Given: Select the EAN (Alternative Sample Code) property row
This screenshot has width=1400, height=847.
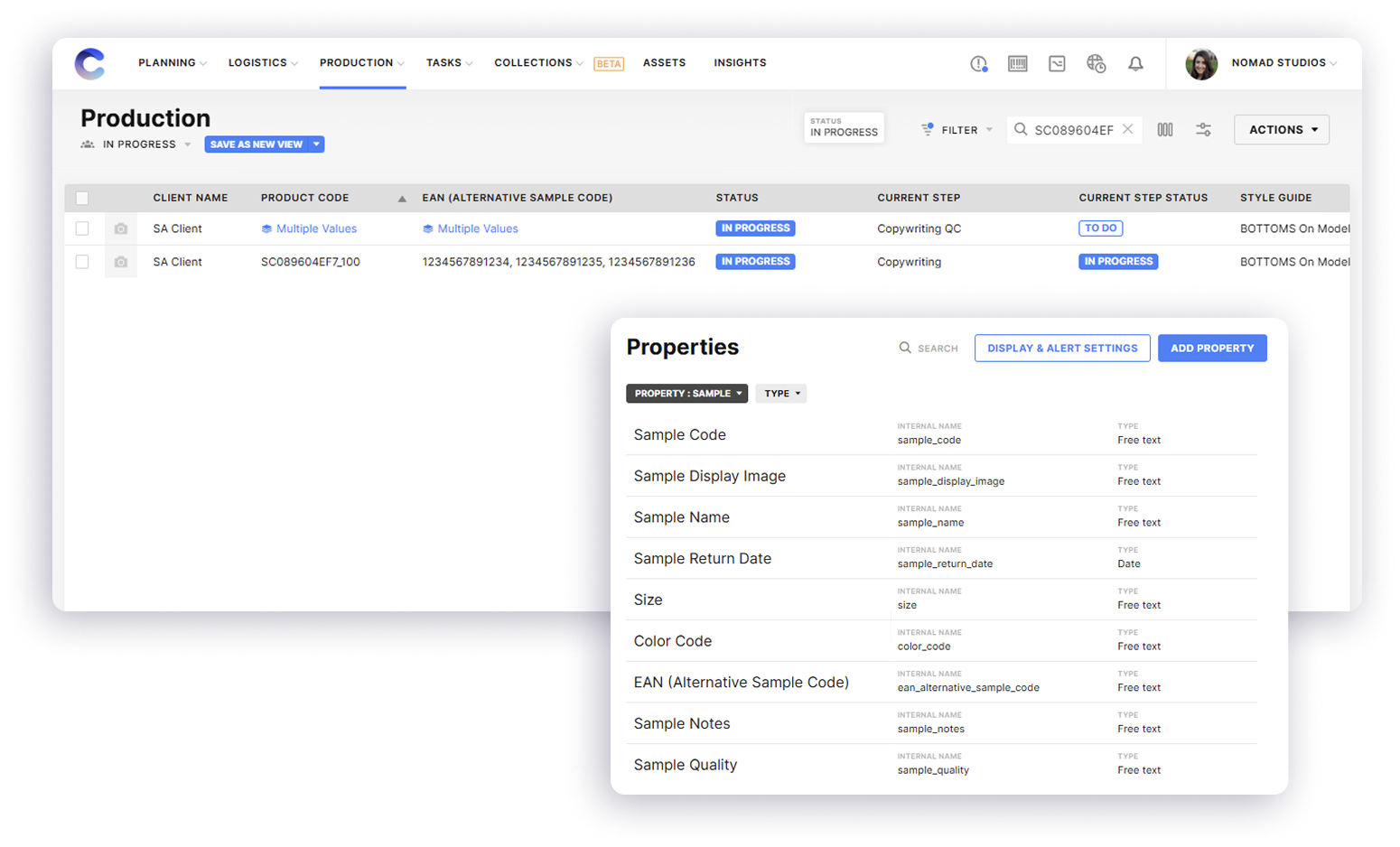Looking at the screenshot, I should [x=941, y=683].
